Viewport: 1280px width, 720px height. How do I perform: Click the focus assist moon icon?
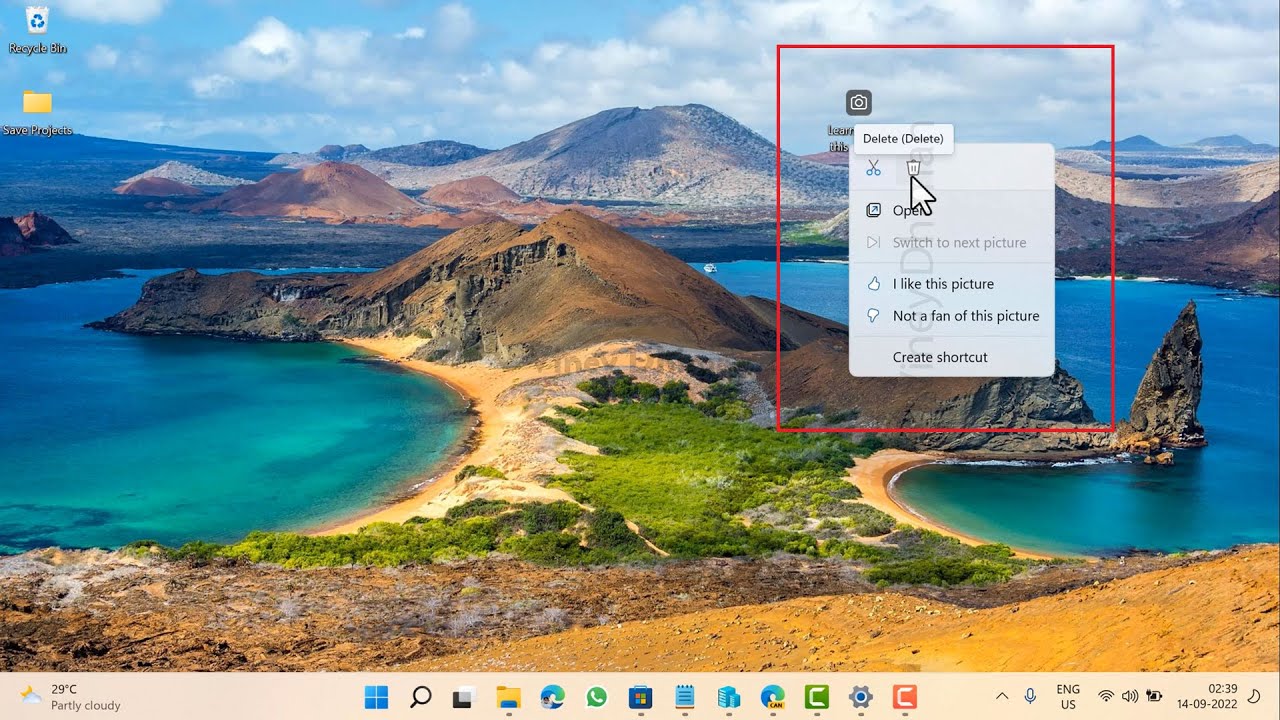click(1256, 697)
